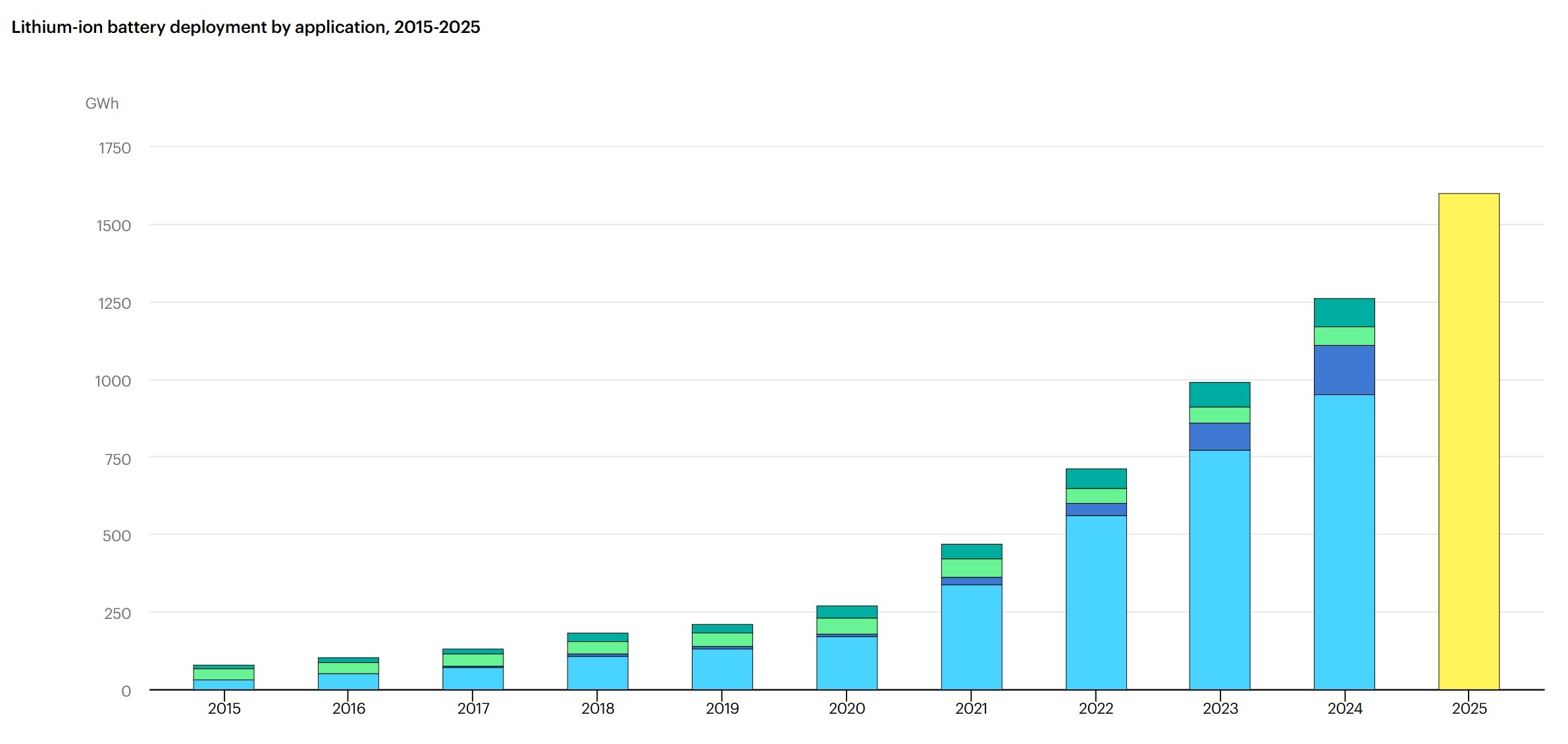Screen dimensions: 1568x744
Task: Click the light blue segment of 2021 bar
Action: [x=972, y=637]
